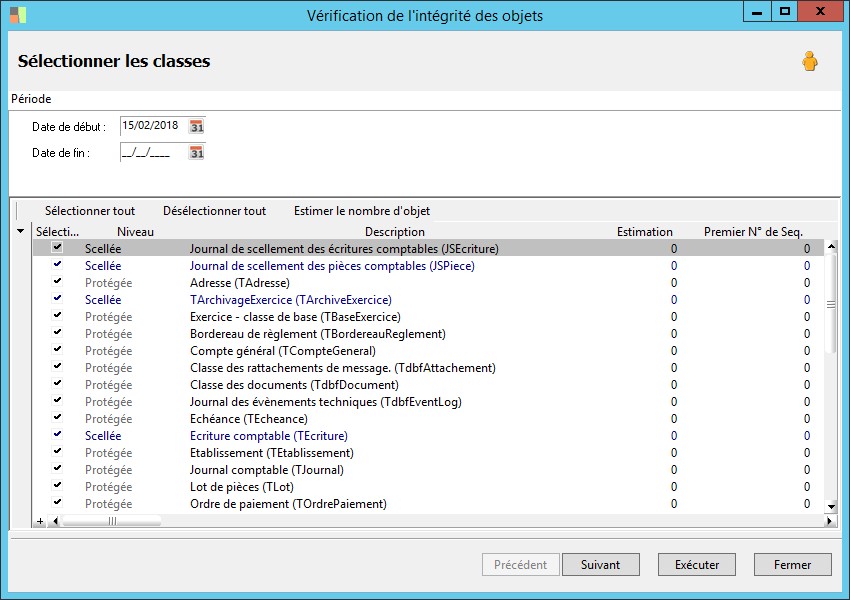The image size is (850, 600).
Task: Click the plus icon below the grid
Action: click(40, 521)
